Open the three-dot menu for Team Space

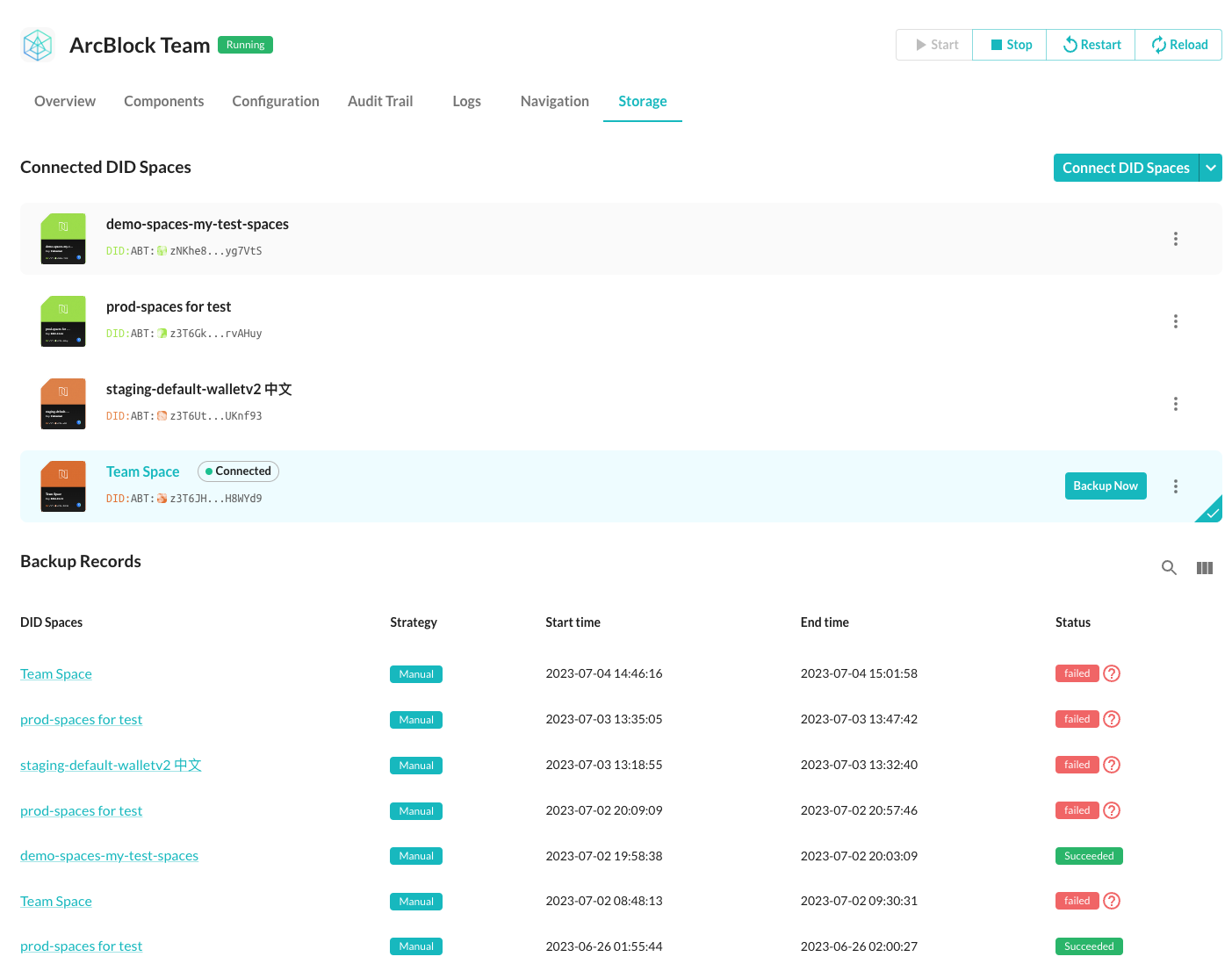pyautogui.click(x=1175, y=486)
